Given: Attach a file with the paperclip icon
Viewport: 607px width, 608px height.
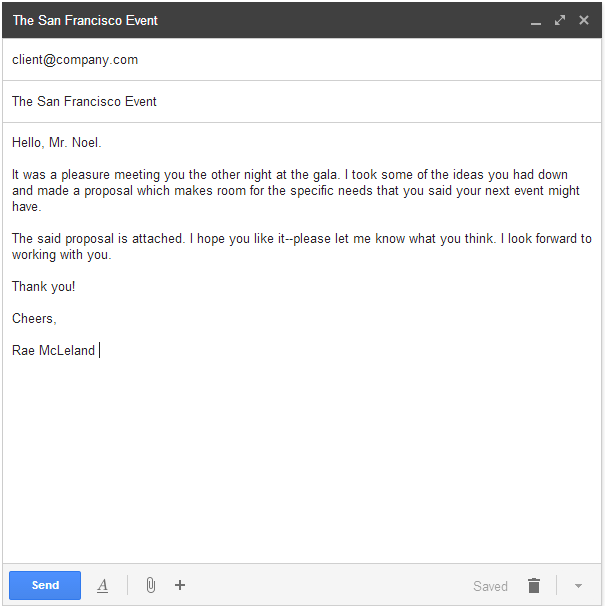Looking at the screenshot, I should [x=151, y=585].
